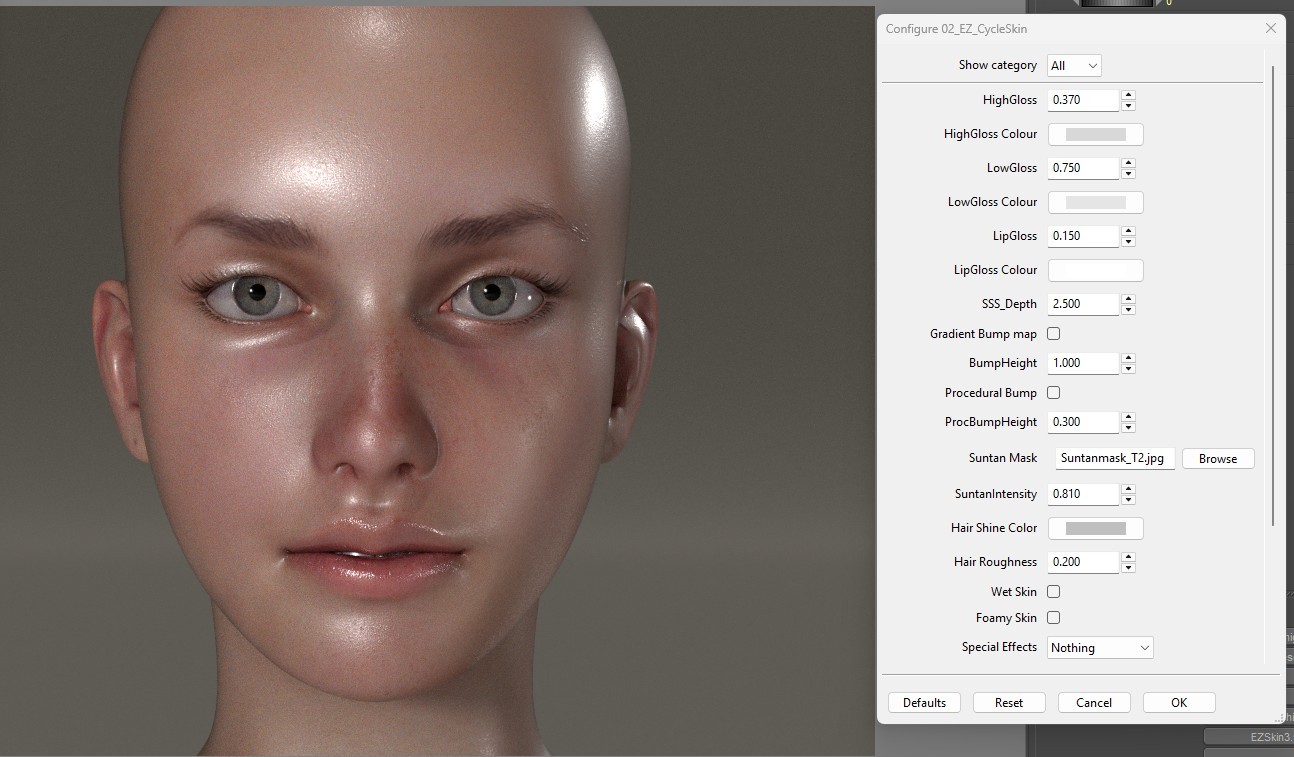Confirm settings with the OK button
Screen dimensions: 1294x757
tap(1179, 702)
